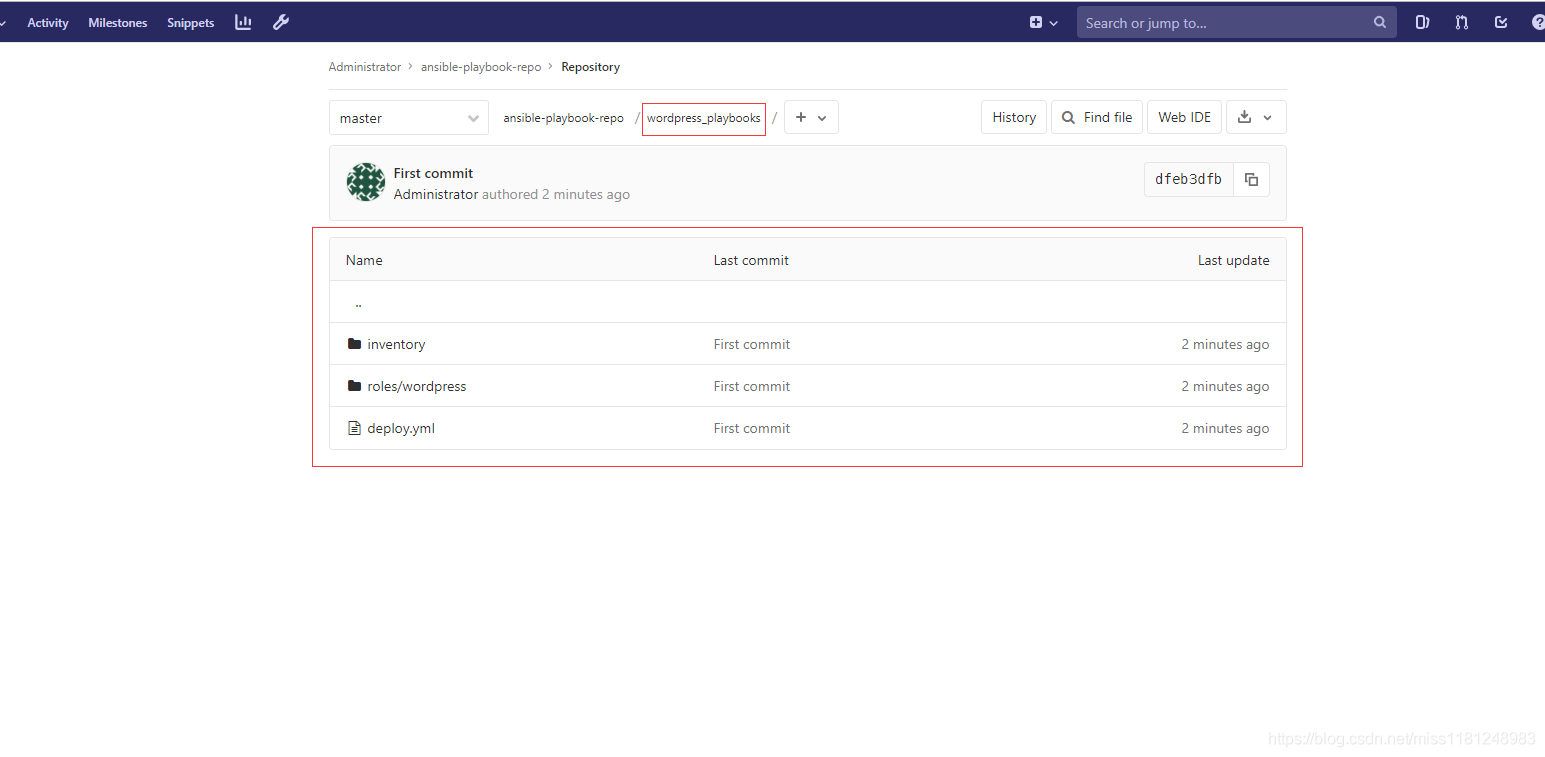The width and height of the screenshot is (1545, 757).
Task: Click the authored 2 minutes ago text
Action: 556,194
